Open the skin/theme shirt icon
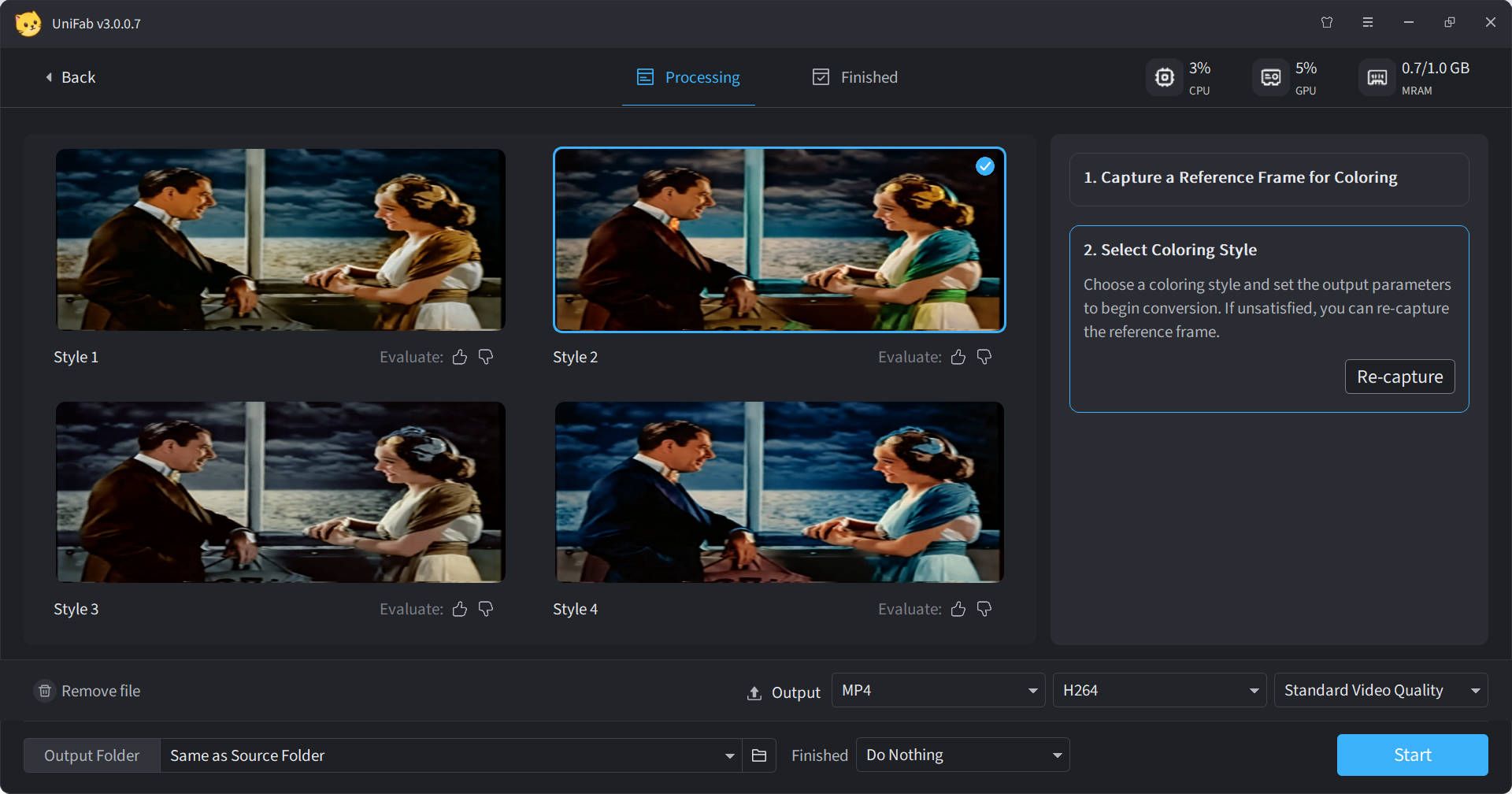 click(x=1327, y=23)
